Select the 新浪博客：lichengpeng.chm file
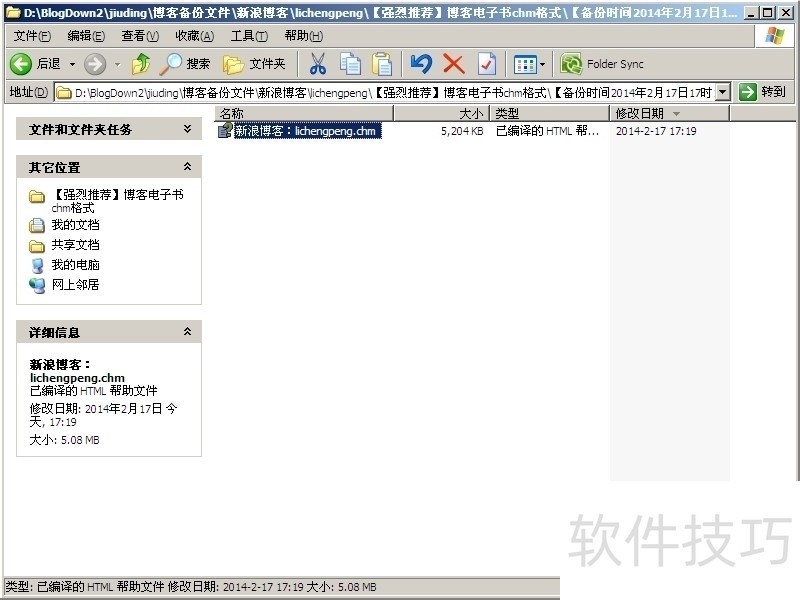The width and height of the screenshot is (800, 600). (306, 131)
